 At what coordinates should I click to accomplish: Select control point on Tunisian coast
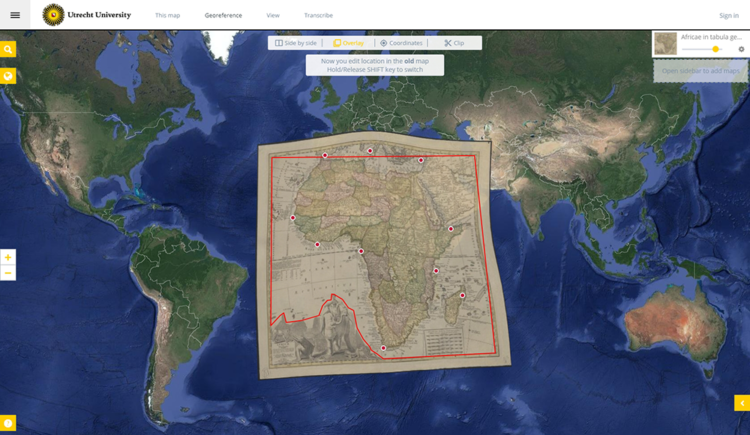(x=370, y=151)
